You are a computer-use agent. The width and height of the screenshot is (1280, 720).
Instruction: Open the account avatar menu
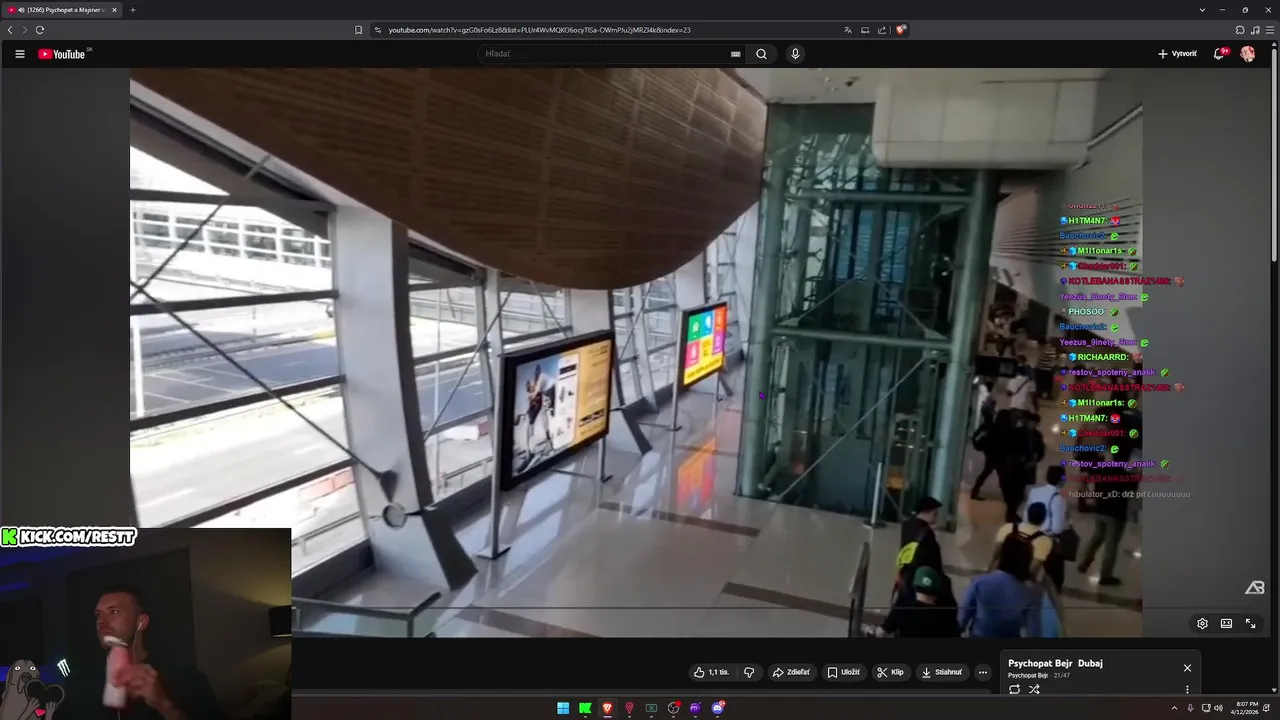1247,54
